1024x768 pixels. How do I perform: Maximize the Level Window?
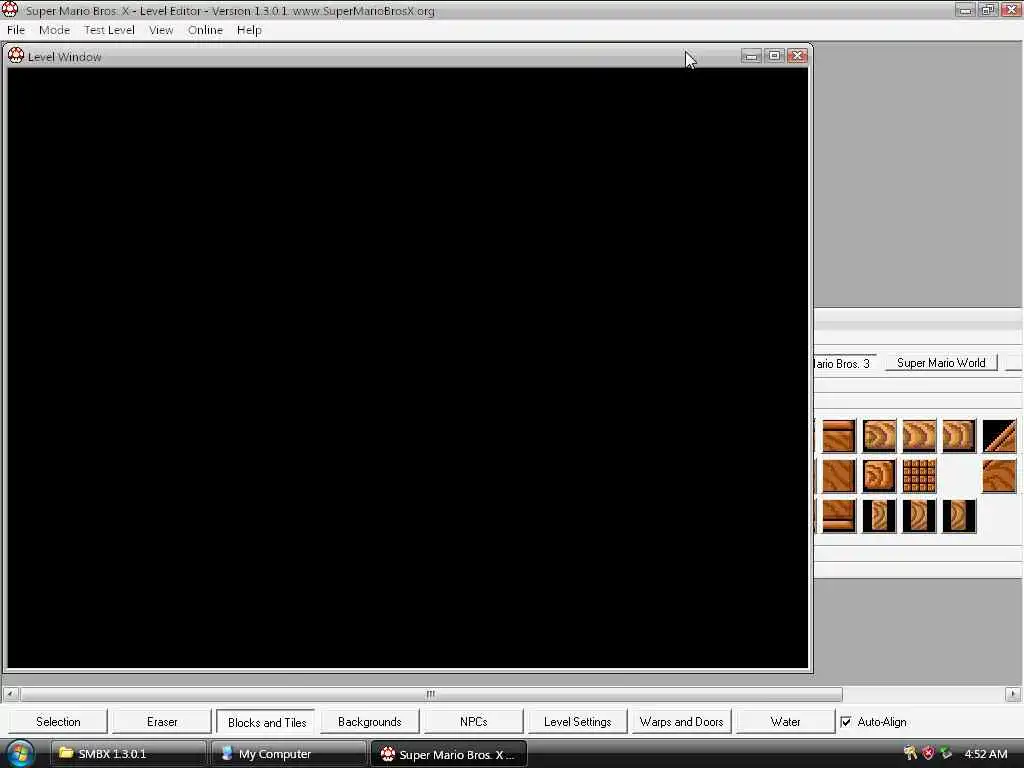coord(775,56)
